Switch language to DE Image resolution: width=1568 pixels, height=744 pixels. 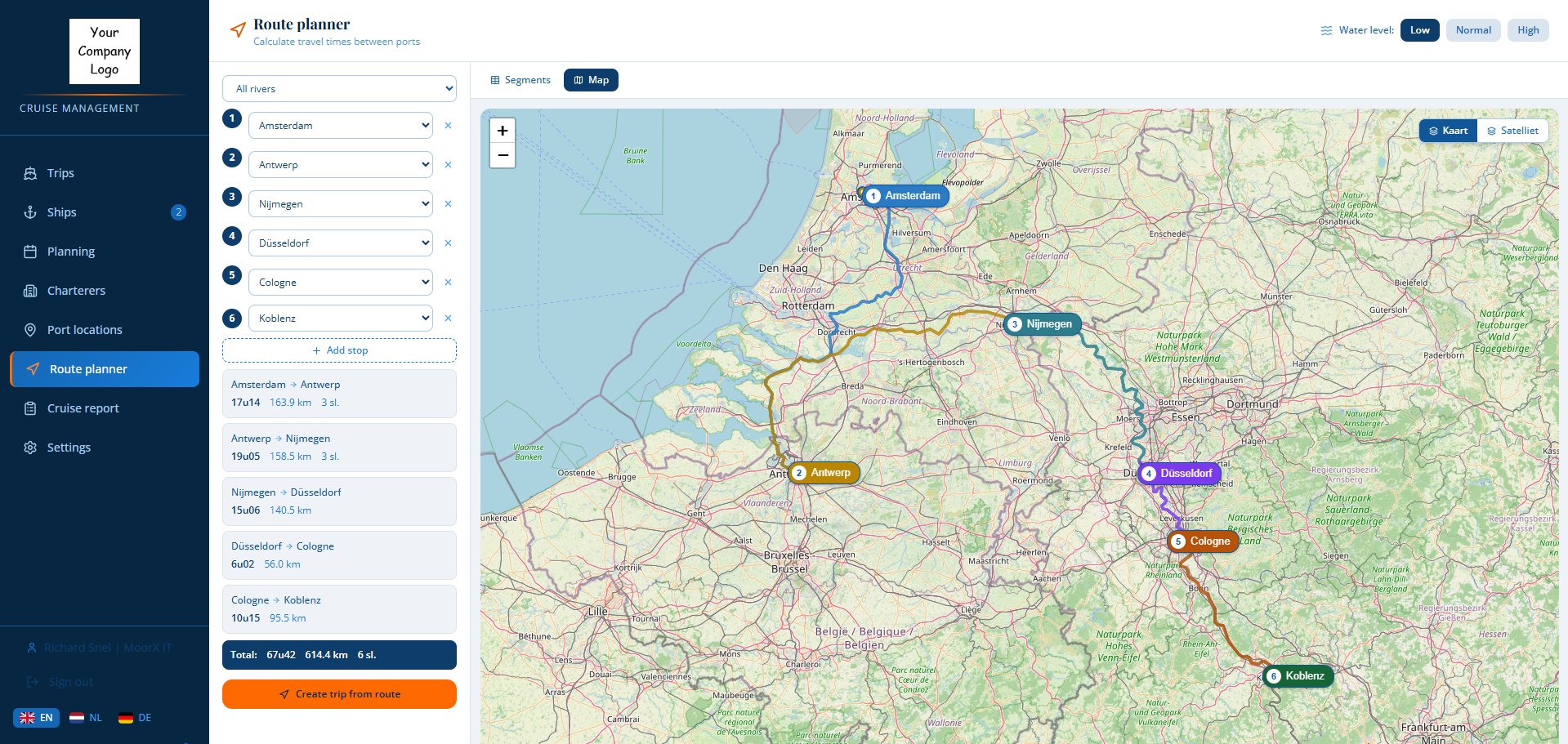[x=135, y=718]
